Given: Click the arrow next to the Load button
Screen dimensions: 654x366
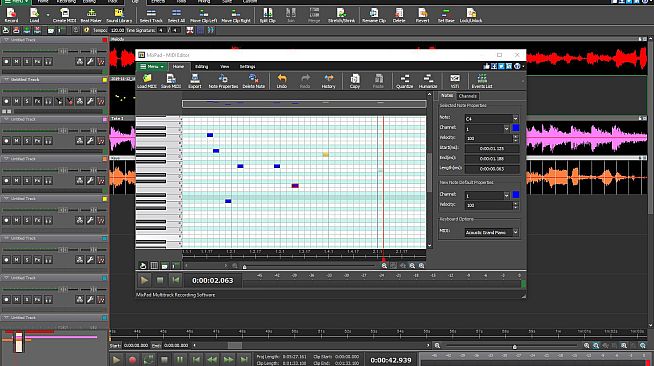Looking at the screenshot, I should [x=47, y=15].
